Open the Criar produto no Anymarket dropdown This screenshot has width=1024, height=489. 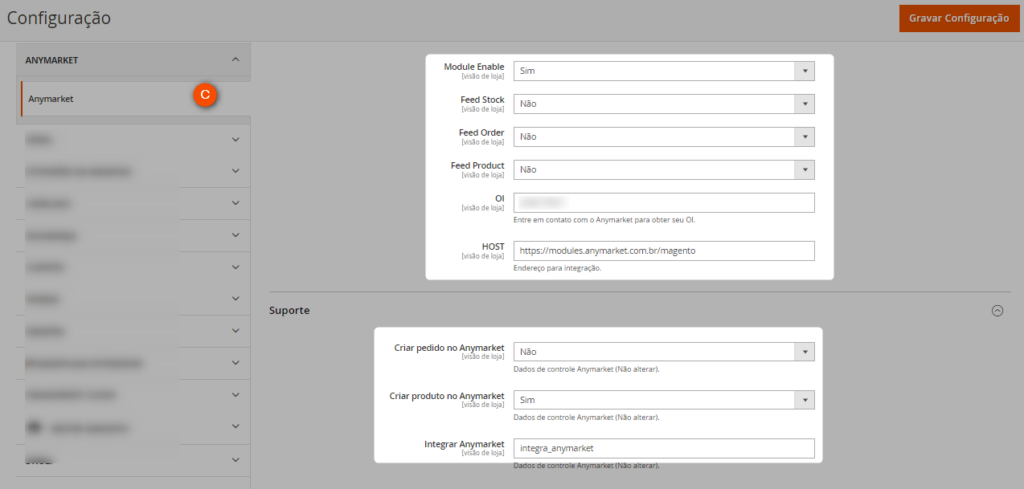[x=664, y=400]
